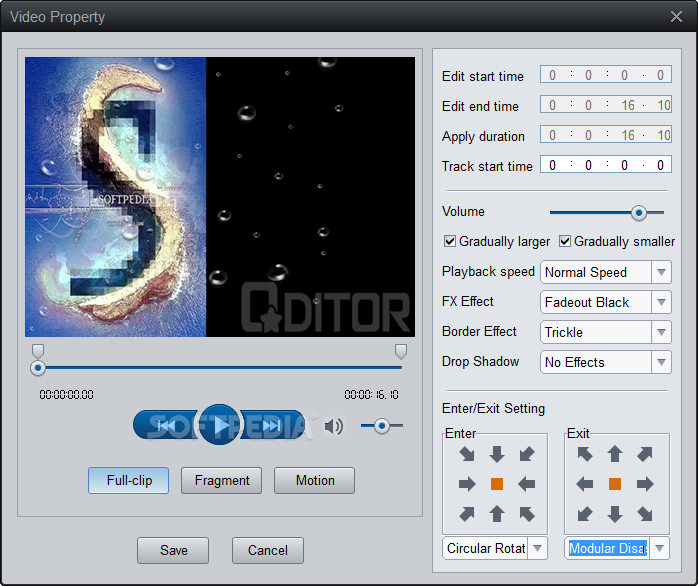Click the Track start time seconds field

[624, 165]
